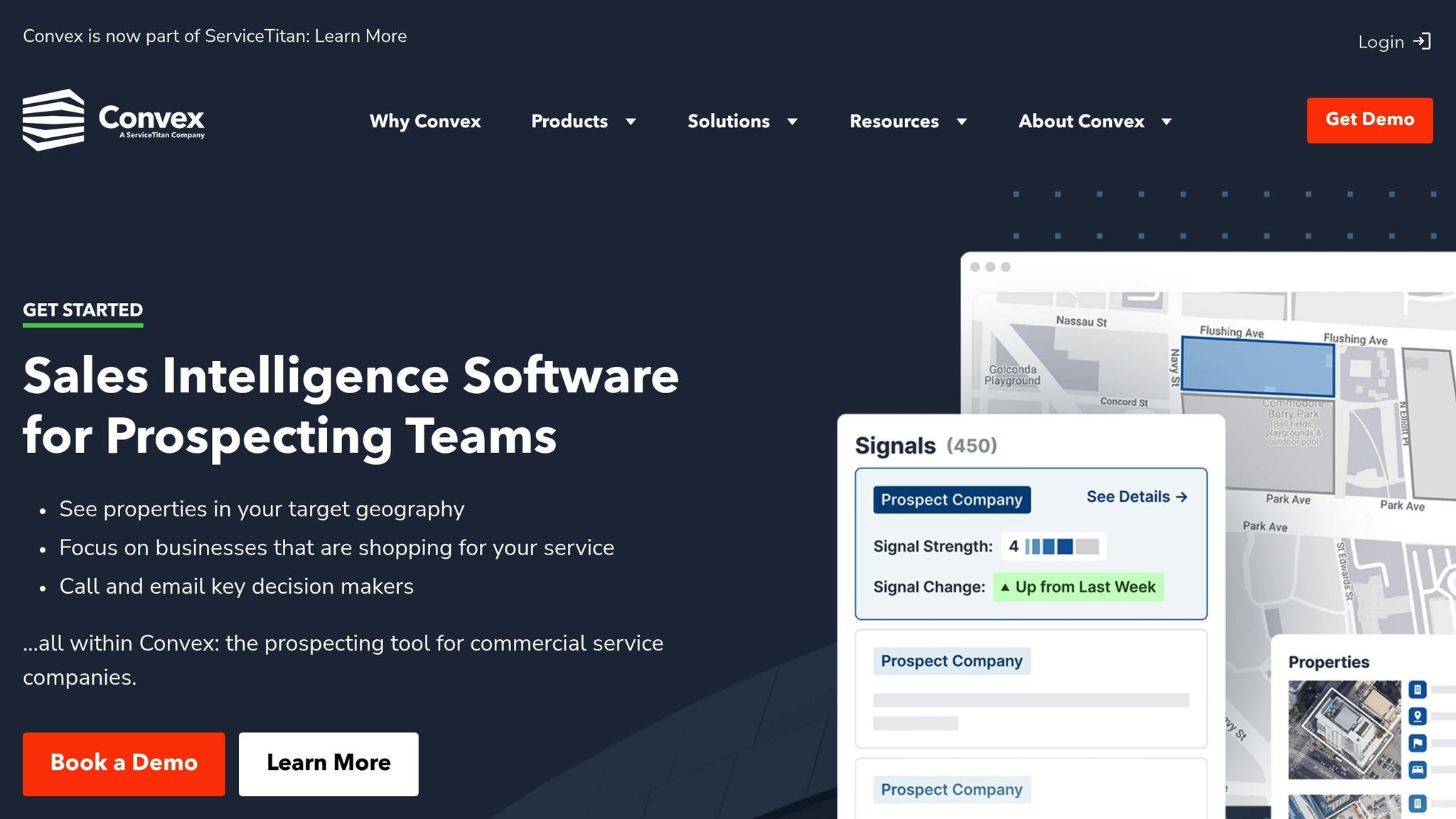This screenshot has width=1456, height=819.
Task: Click the ServiceTitan Learn More announcement link
Action: (x=360, y=36)
